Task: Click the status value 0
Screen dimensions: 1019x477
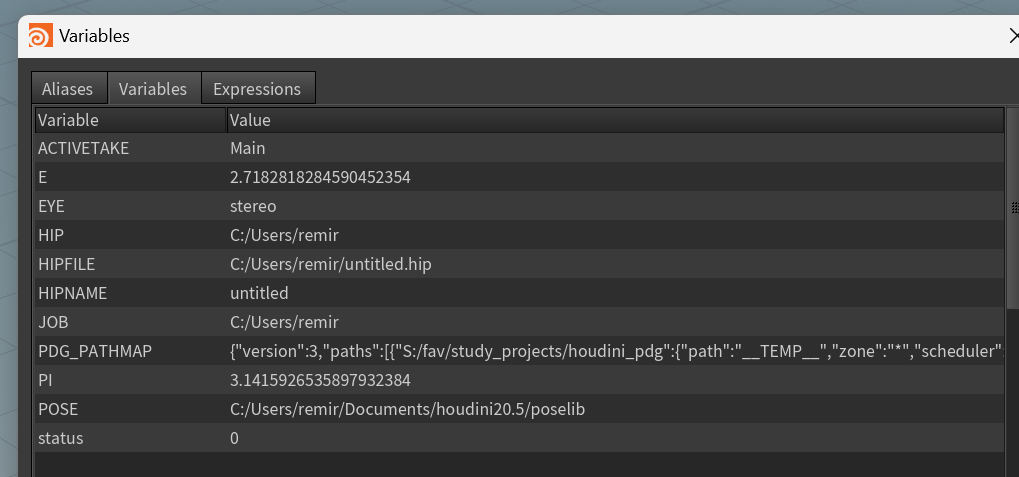Action: point(235,438)
